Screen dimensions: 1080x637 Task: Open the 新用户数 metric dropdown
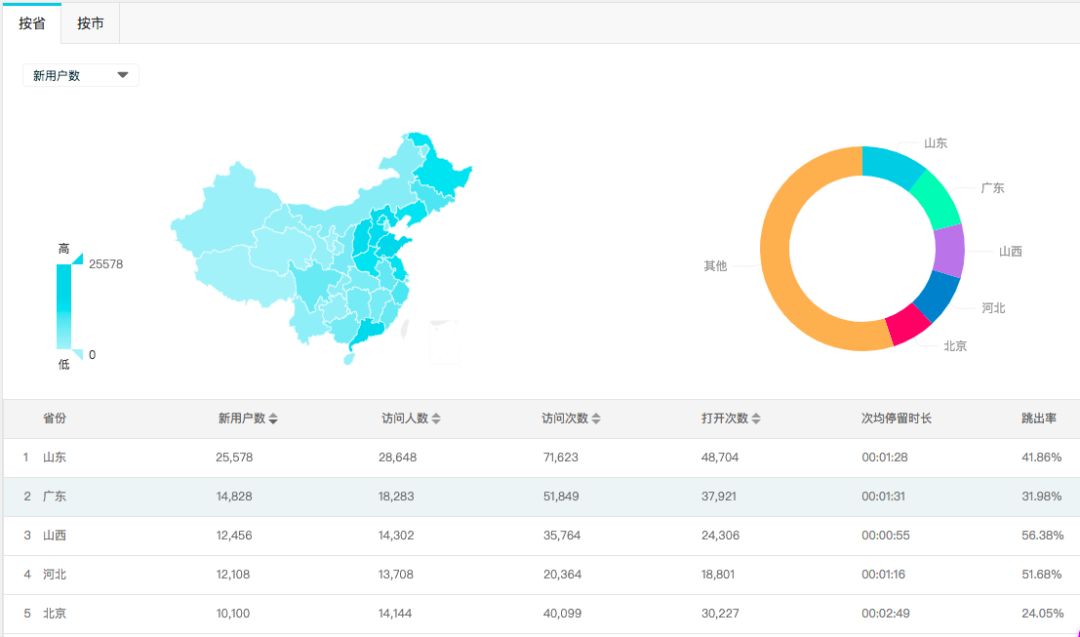pos(81,76)
